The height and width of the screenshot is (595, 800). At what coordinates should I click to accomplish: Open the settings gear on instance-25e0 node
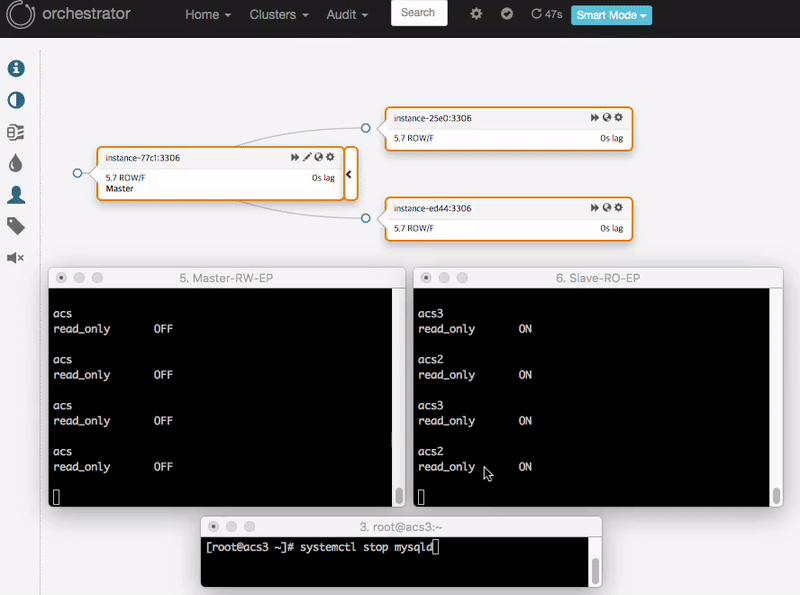pyautogui.click(x=618, y=117)
